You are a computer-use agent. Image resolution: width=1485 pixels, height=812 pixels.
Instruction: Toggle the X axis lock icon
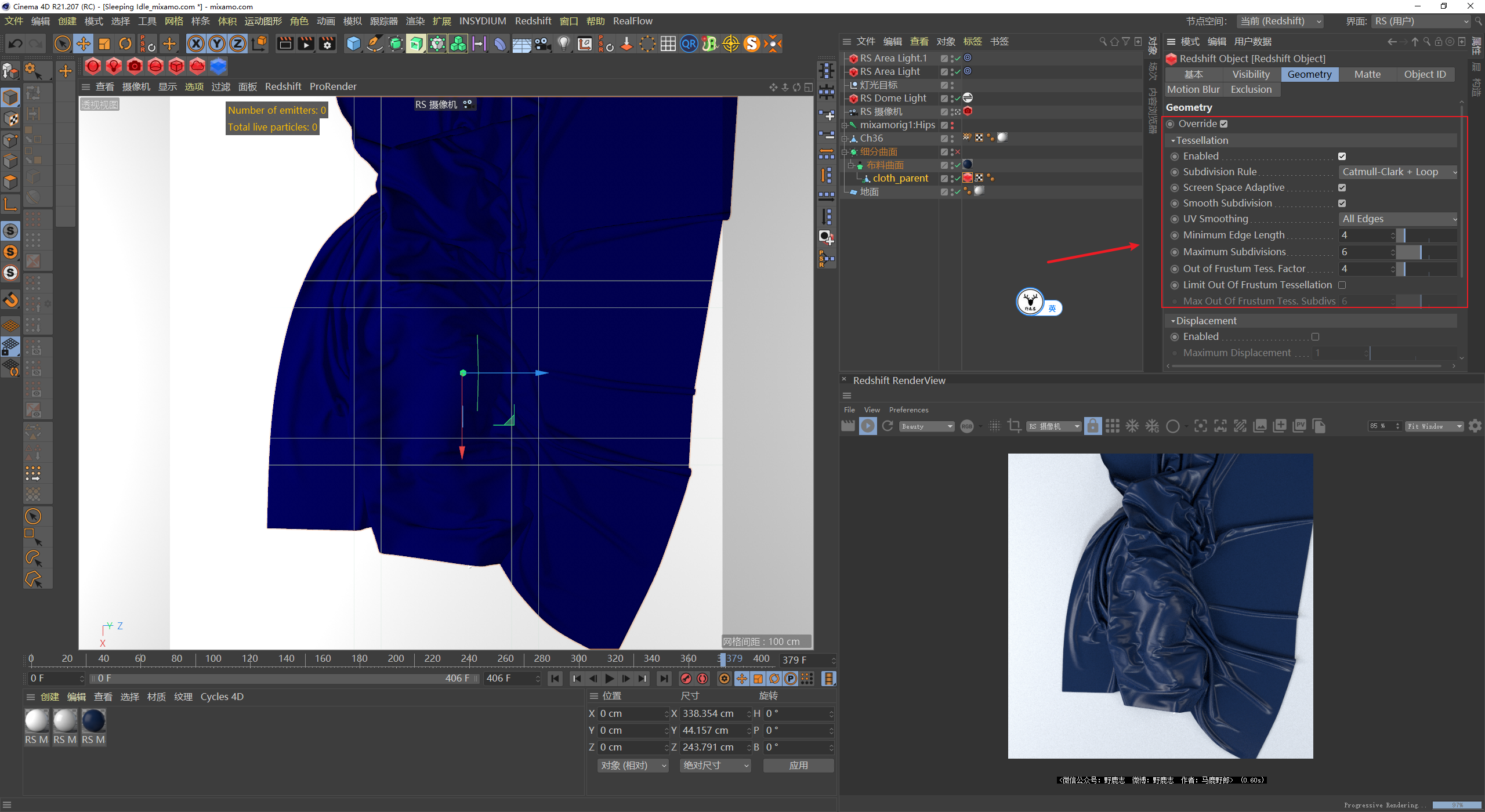pyautogui.click(x=196, y=43)
